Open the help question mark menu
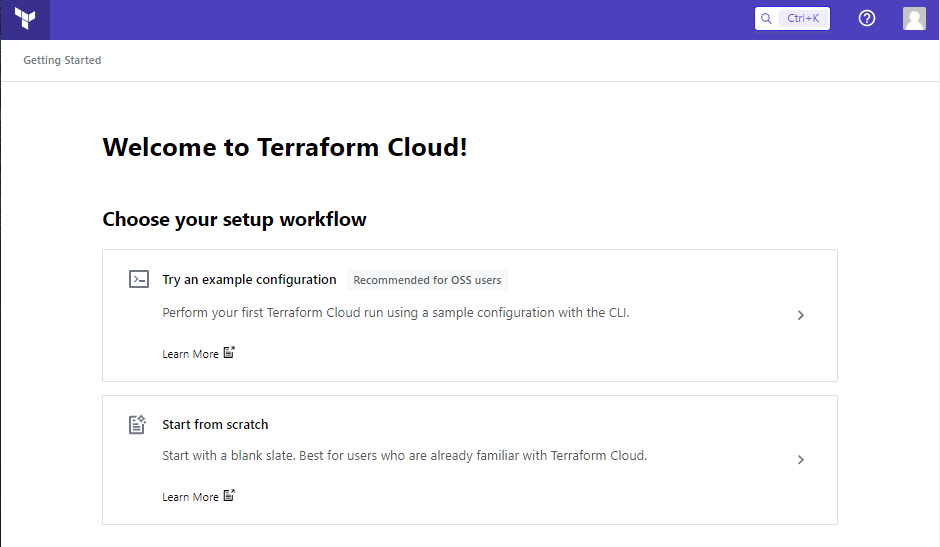 866,19
